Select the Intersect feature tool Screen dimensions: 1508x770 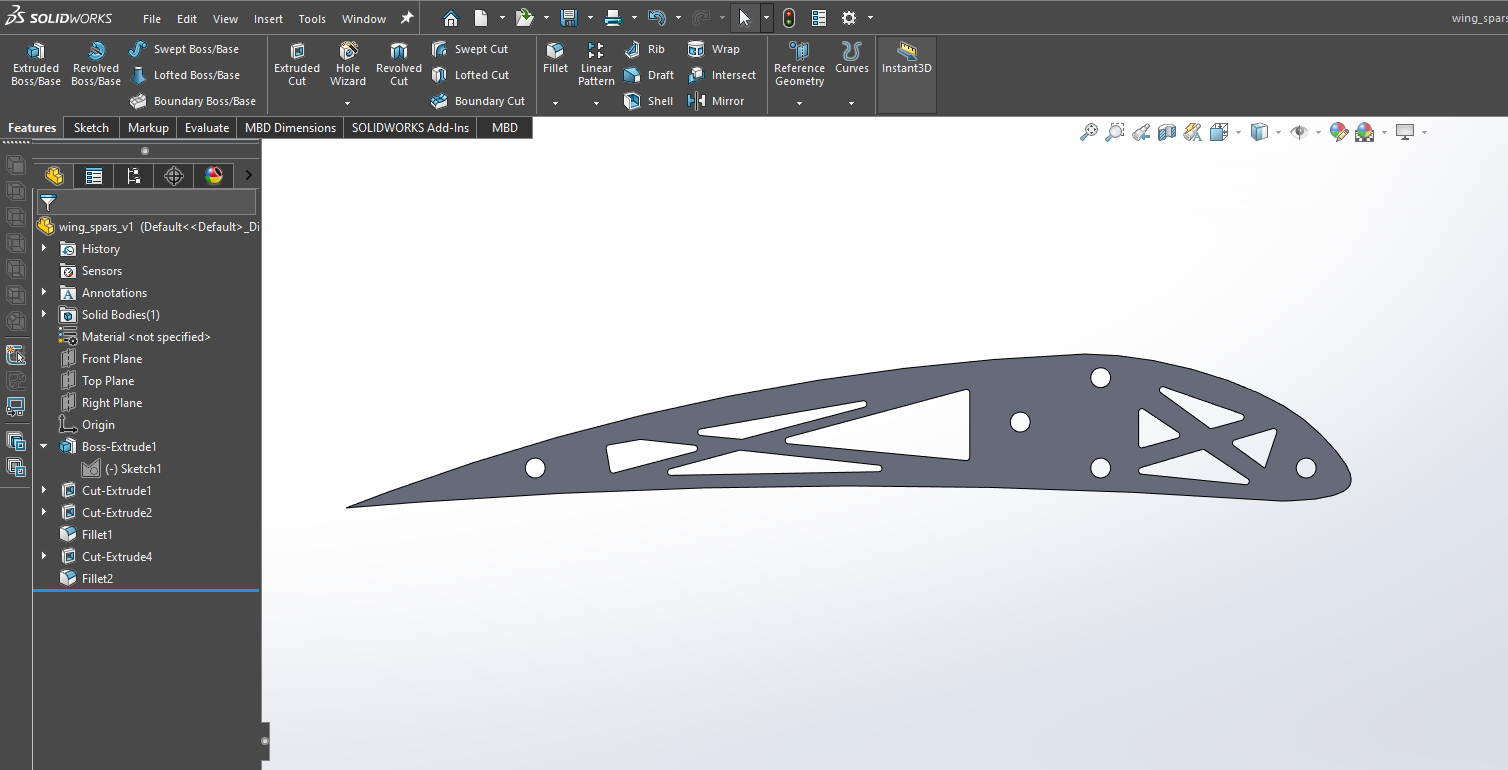click(x=722, y=75)
